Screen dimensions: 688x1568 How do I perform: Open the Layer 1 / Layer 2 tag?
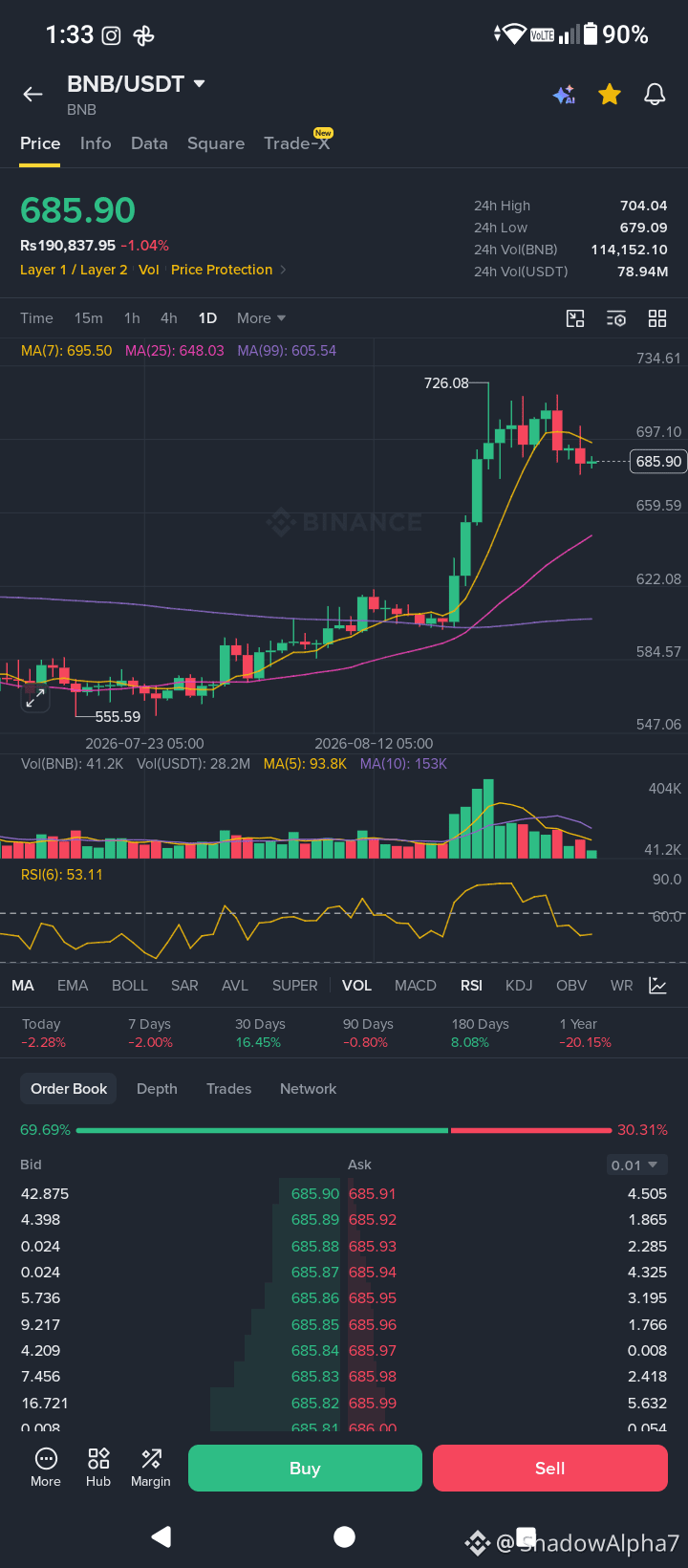coord(74,270)
